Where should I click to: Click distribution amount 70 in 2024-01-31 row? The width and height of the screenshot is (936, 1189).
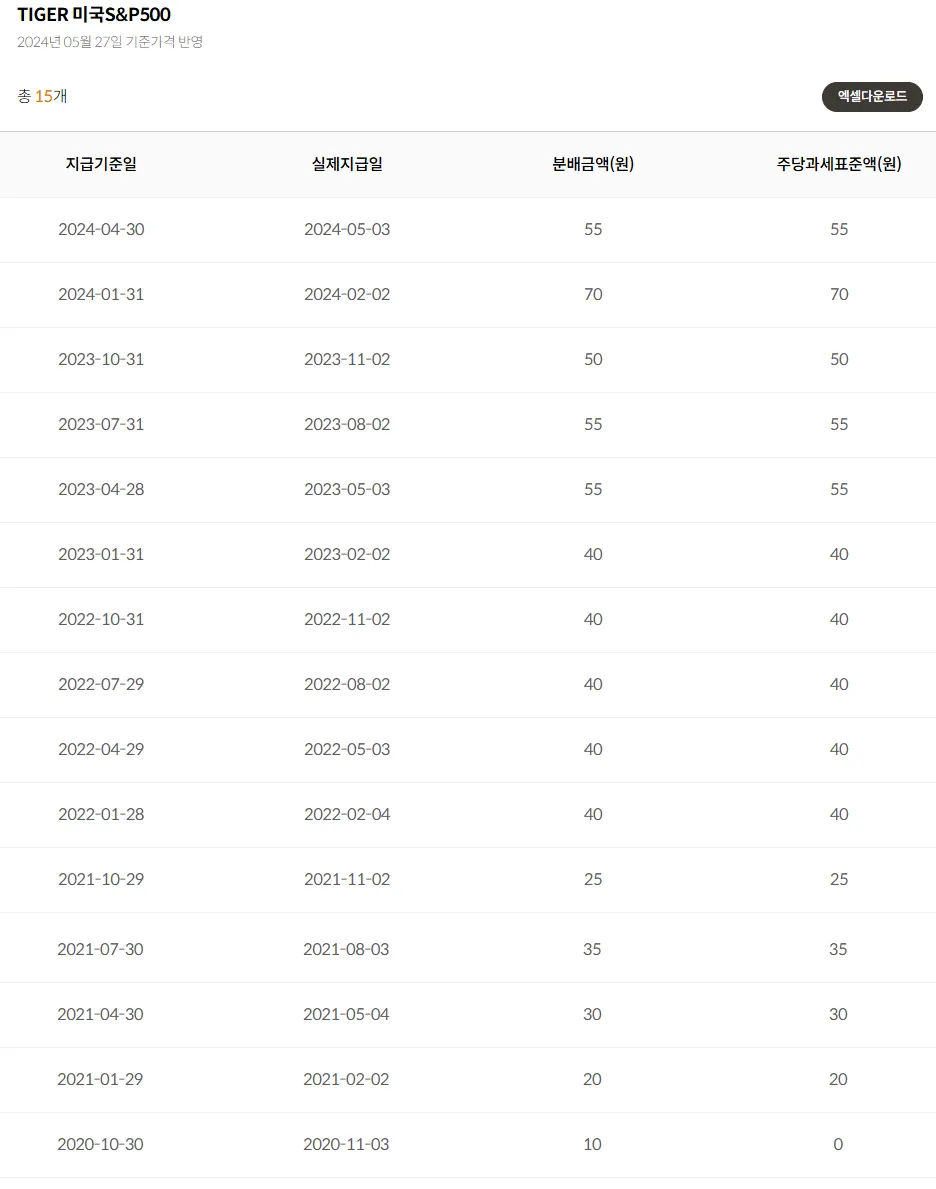click(x=593, y=294)
